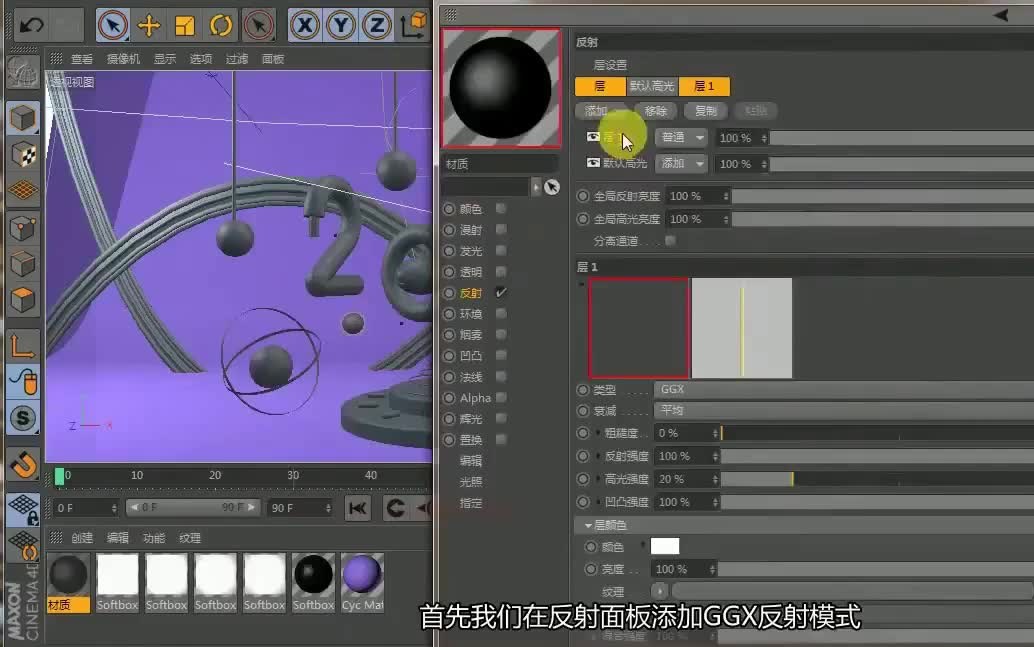Open the 创建 material manager menu
Screen dimensions: 1034x647
click(82, 538)
